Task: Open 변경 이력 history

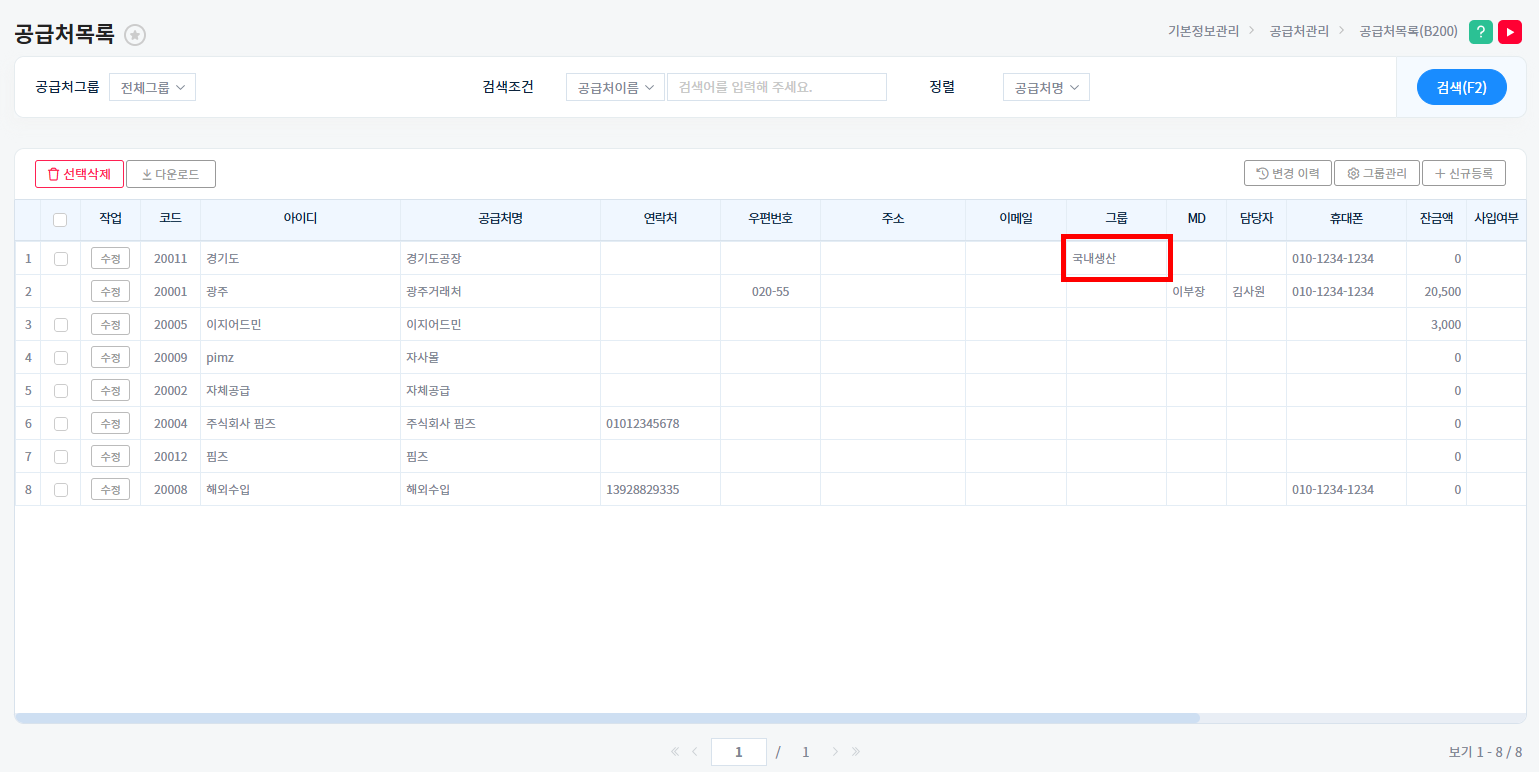Action: click(1287, 173)
